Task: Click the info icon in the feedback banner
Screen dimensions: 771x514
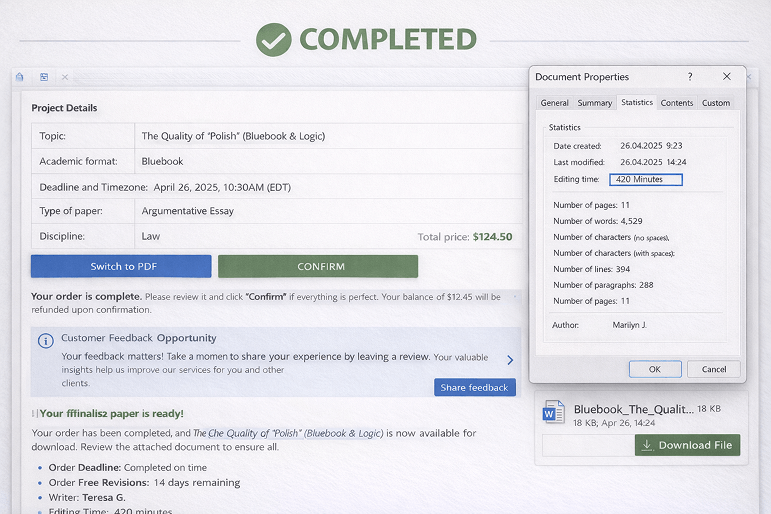Action: (45, 340)
